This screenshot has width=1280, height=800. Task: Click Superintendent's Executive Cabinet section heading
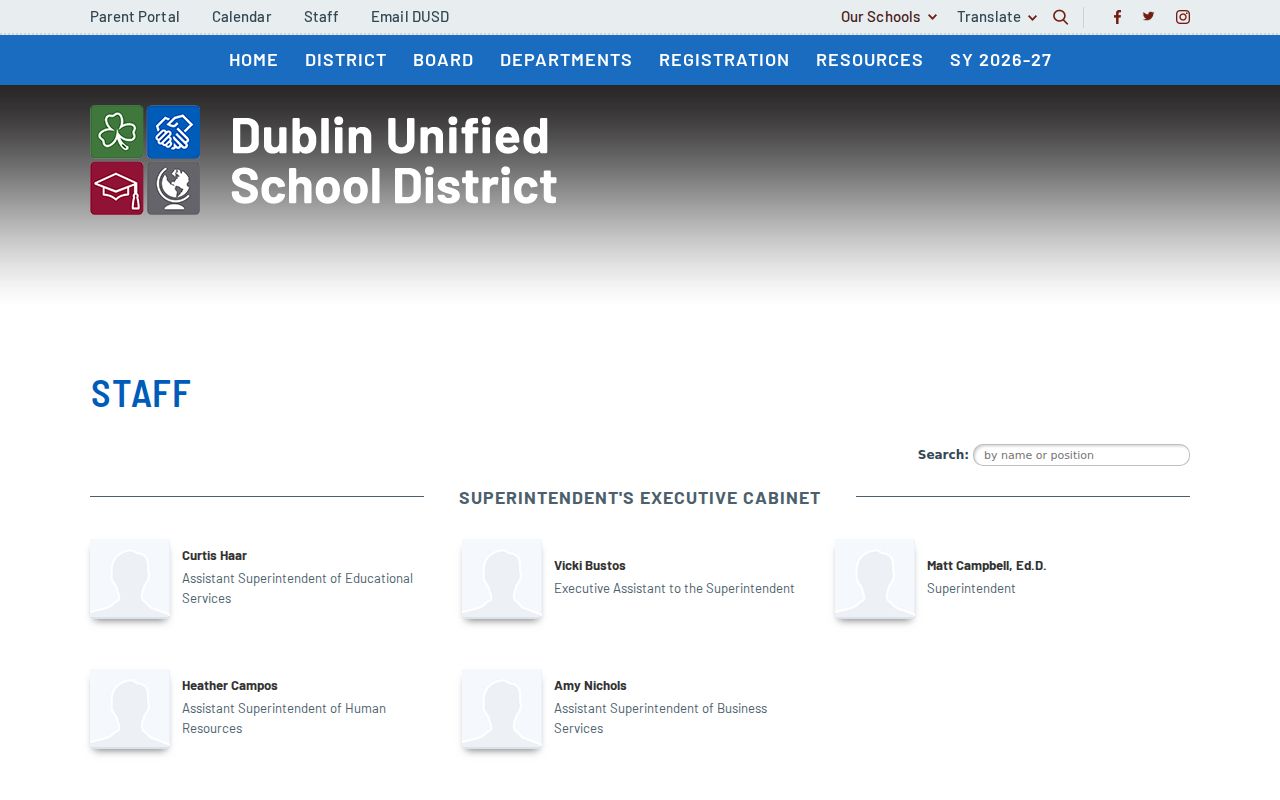640,498
